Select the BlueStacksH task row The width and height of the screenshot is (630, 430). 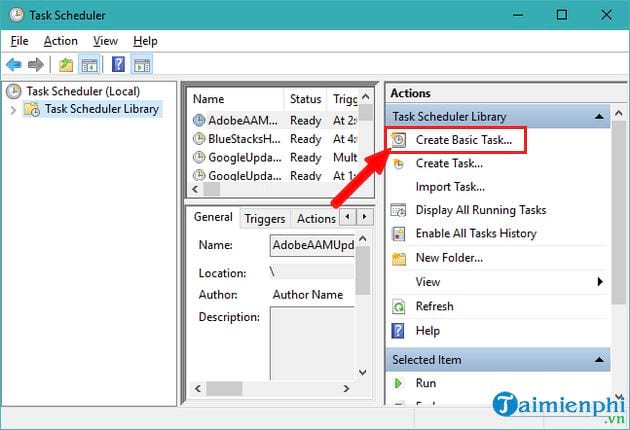tap(275, 139)
